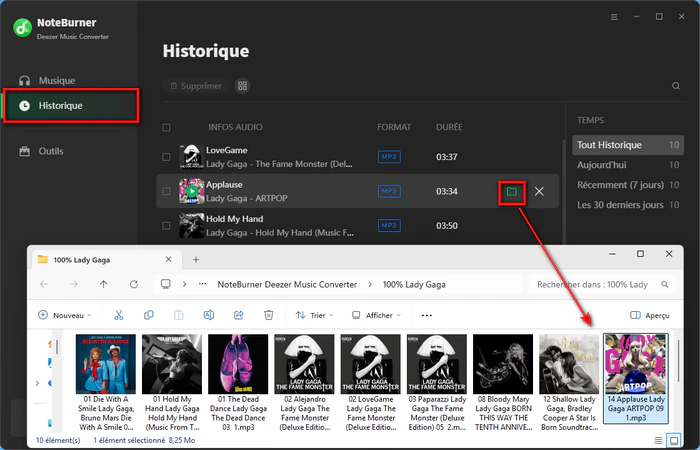Switch Explorer to large icons view
Screen dimensions: 700x450
[674, 441]
